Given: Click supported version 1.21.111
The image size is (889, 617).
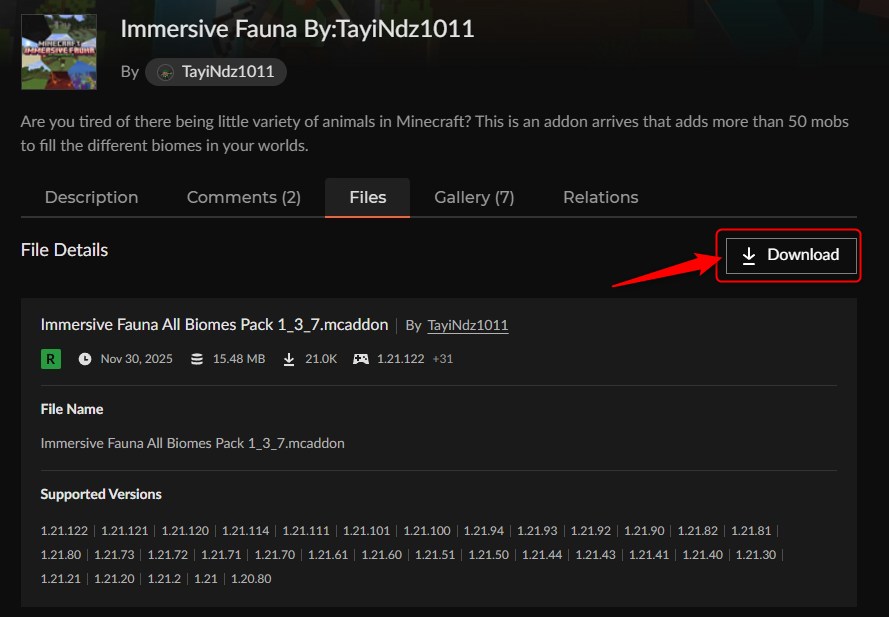Looking at the screenshot, I should [306, 531].
